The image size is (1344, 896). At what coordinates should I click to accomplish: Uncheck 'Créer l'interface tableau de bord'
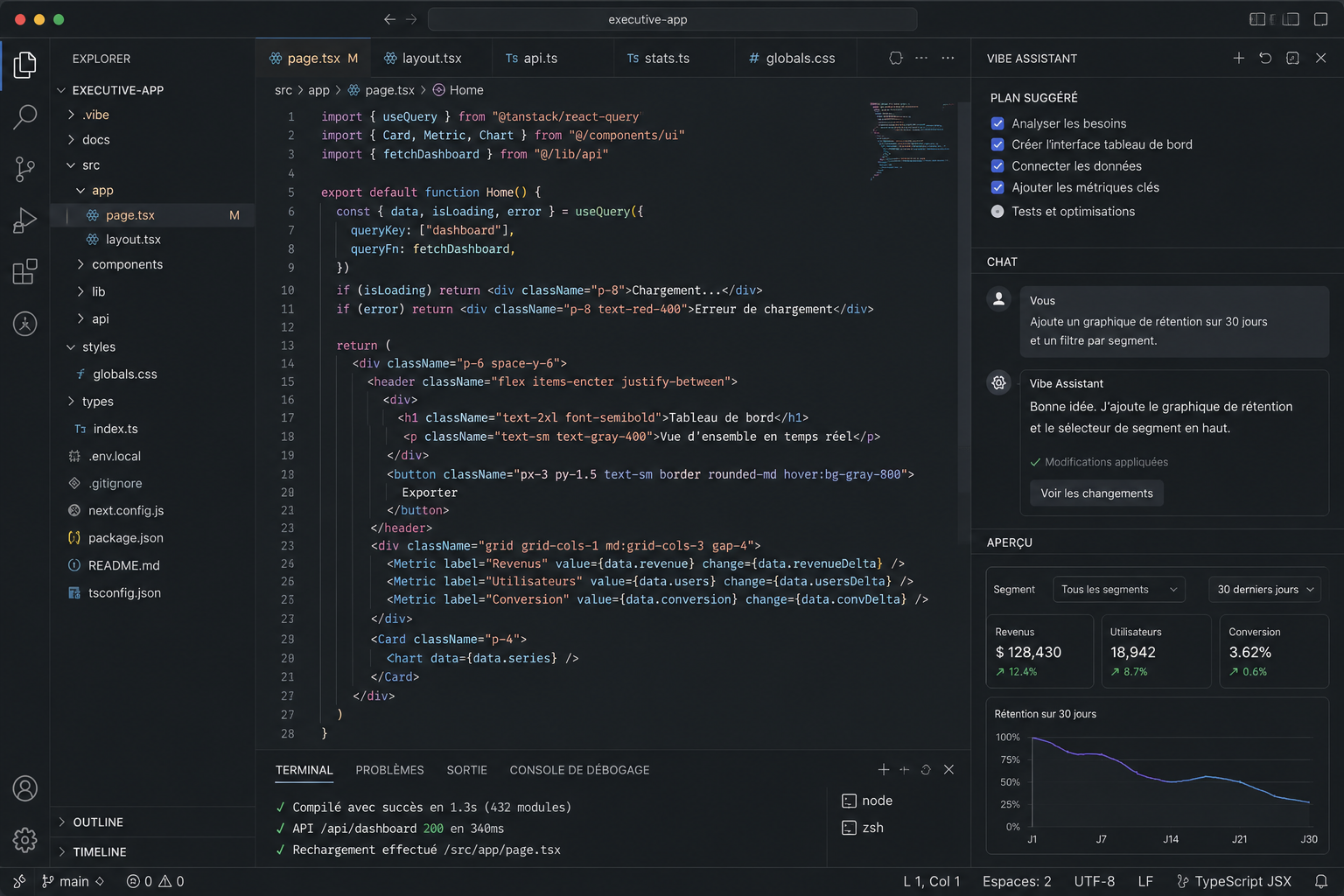[997, 144]
